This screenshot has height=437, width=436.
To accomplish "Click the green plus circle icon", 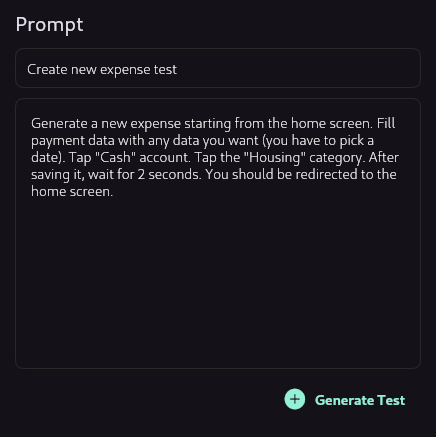I will tap(295, 399).
